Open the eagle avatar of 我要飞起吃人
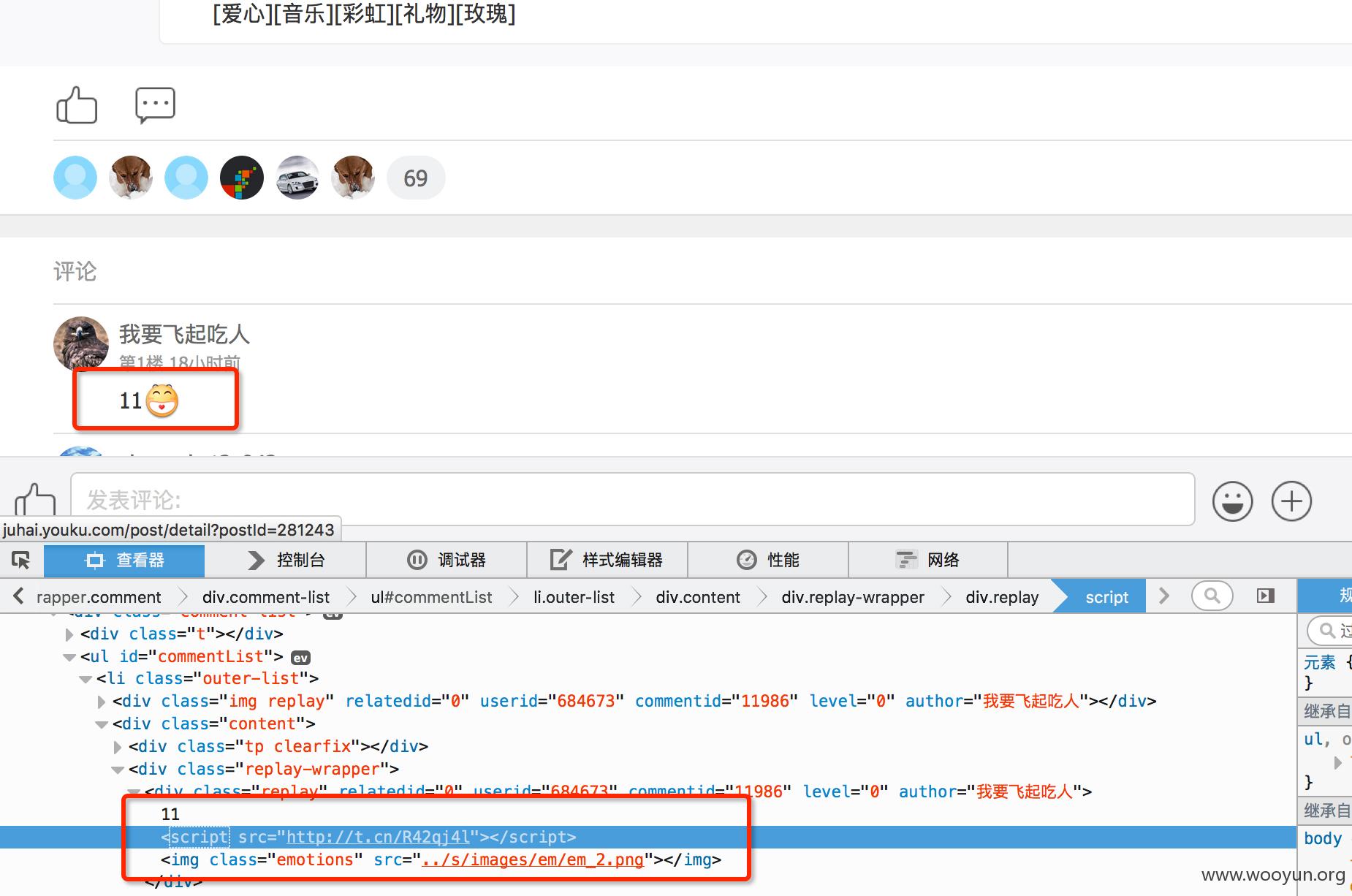The height and width of the screenshot is (896, 1352). [81, 343]
